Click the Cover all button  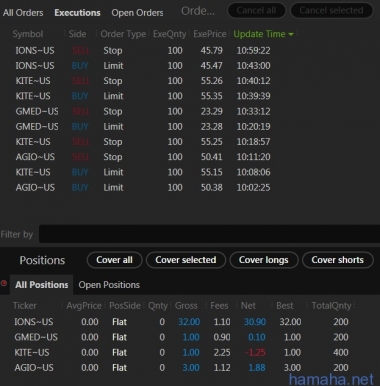[x=114, y=260]
